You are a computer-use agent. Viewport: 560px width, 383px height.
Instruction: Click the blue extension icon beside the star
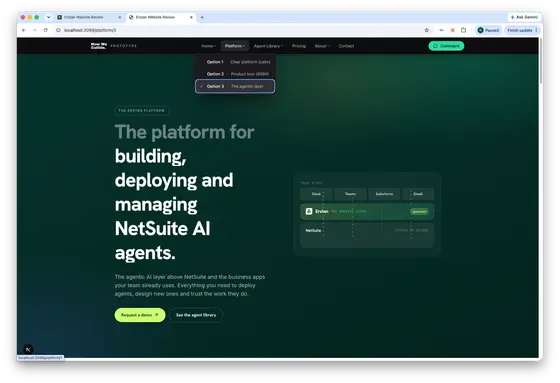point(441,30)
